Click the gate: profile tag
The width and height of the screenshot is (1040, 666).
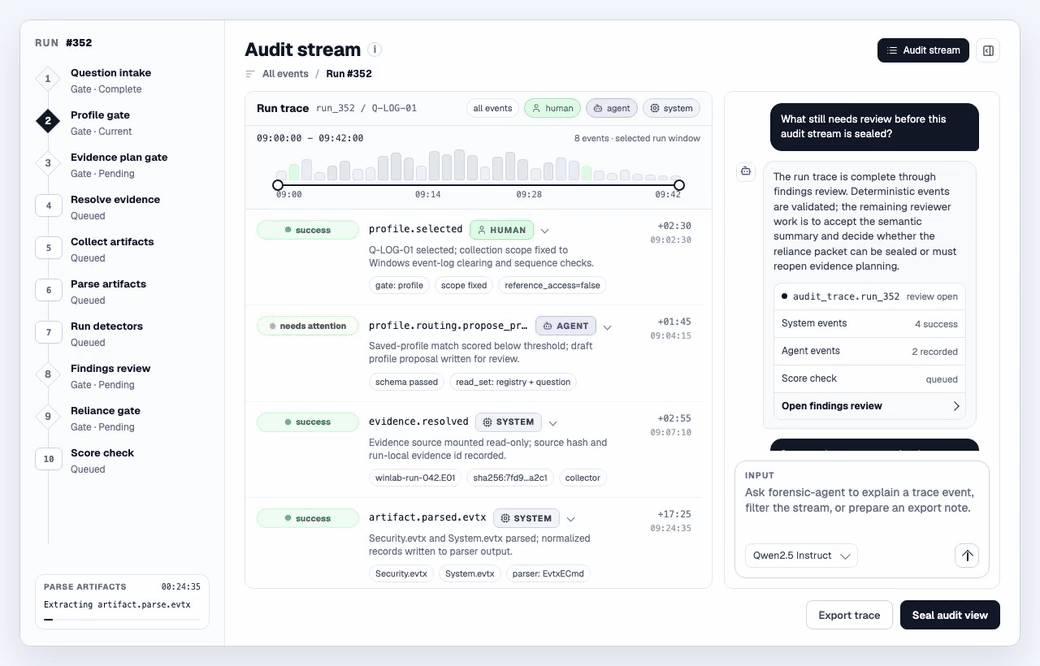(x=399, y=285)
